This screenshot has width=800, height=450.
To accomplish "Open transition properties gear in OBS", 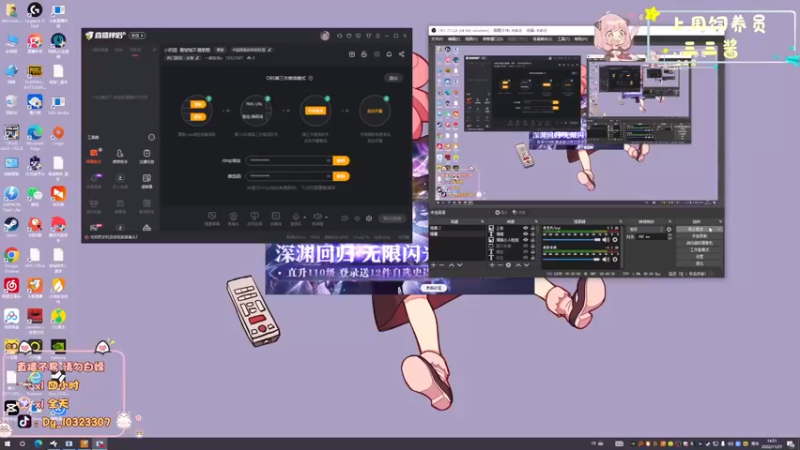I will pyautogui.click(x=669, y=229).
